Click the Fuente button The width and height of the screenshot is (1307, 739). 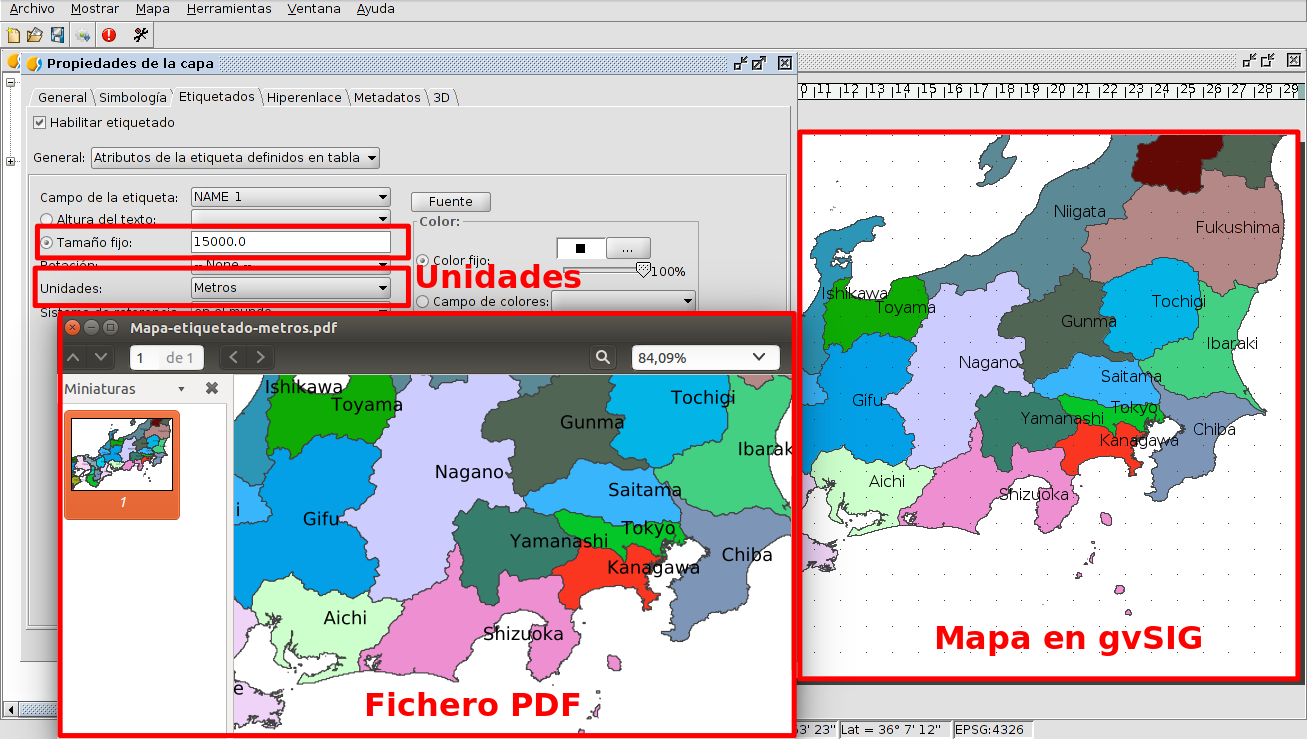pyautogui.click(x=451, y=202)
